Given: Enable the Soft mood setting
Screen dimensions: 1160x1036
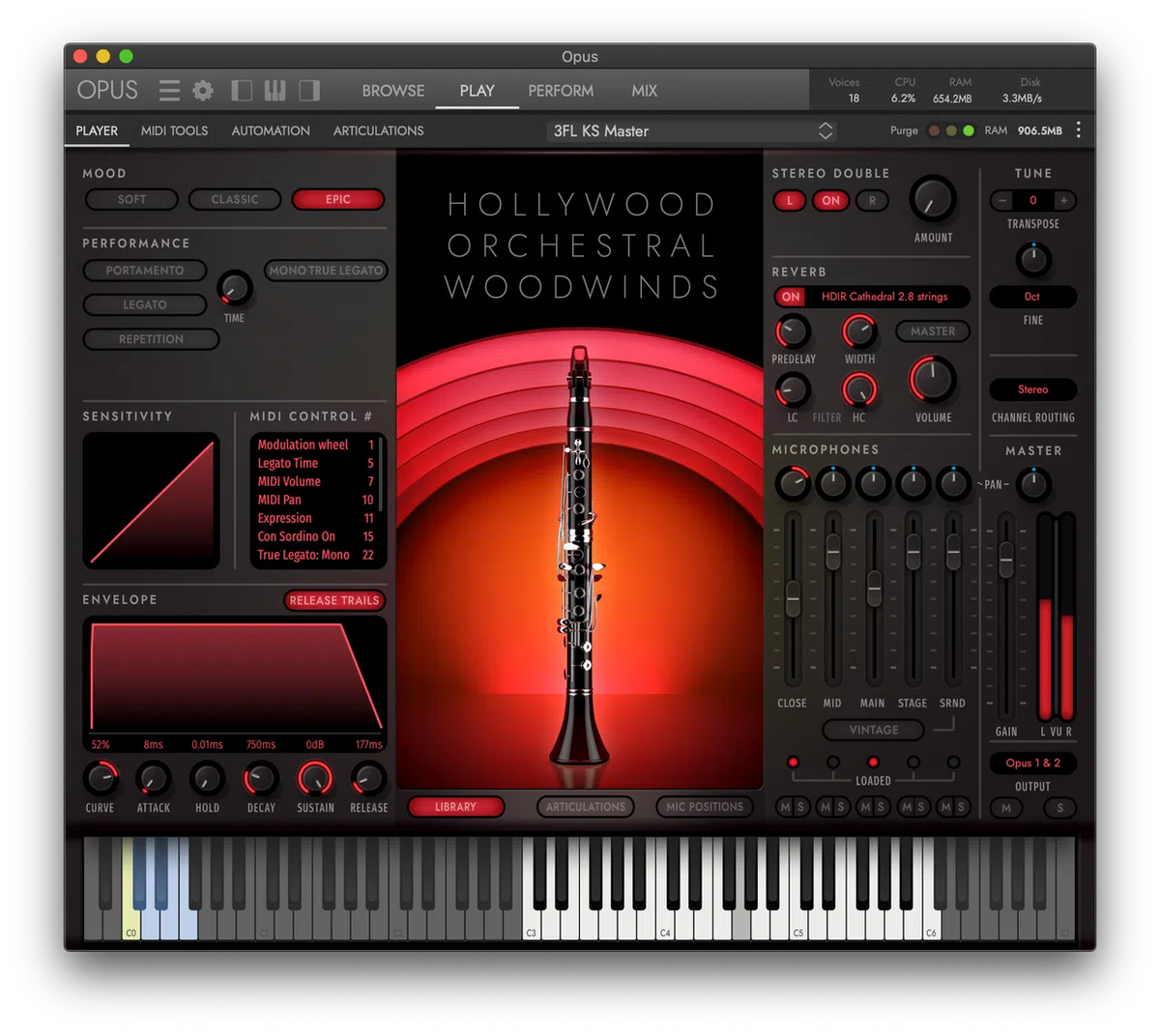Looking at the screenshot, I should [x=130, y=199].
